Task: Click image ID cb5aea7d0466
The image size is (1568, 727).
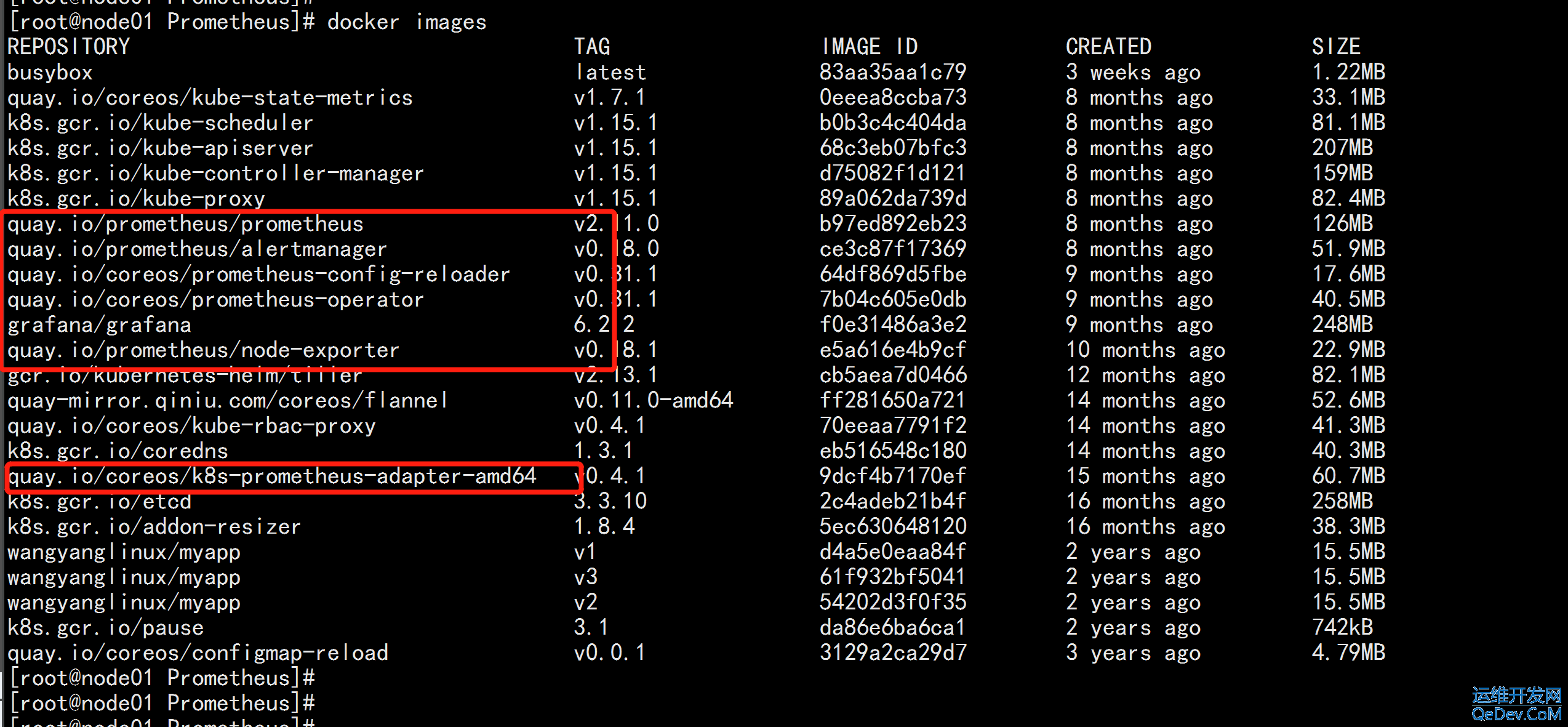Action: pos(893,375)
